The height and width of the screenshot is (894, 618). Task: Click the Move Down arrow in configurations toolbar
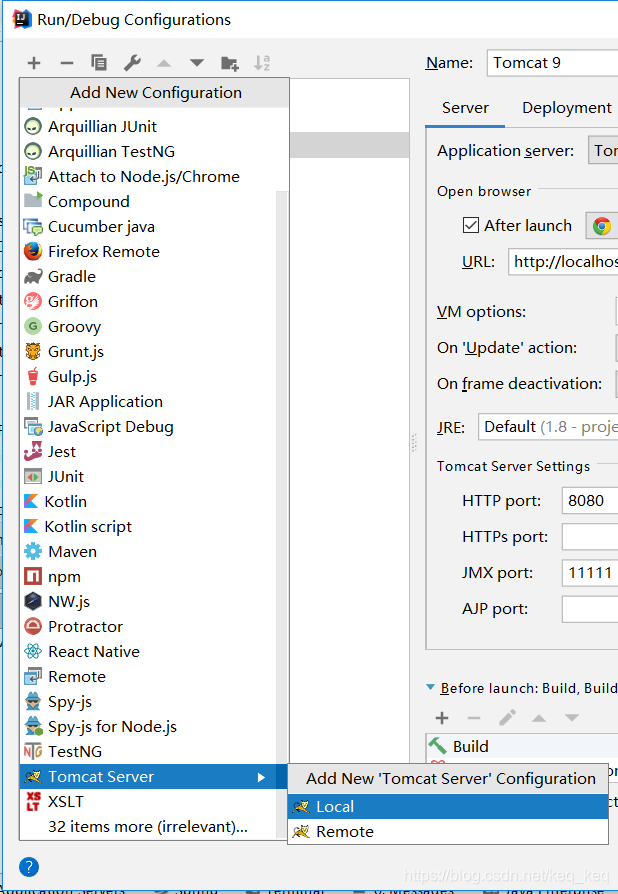click(x=197, y=63)
